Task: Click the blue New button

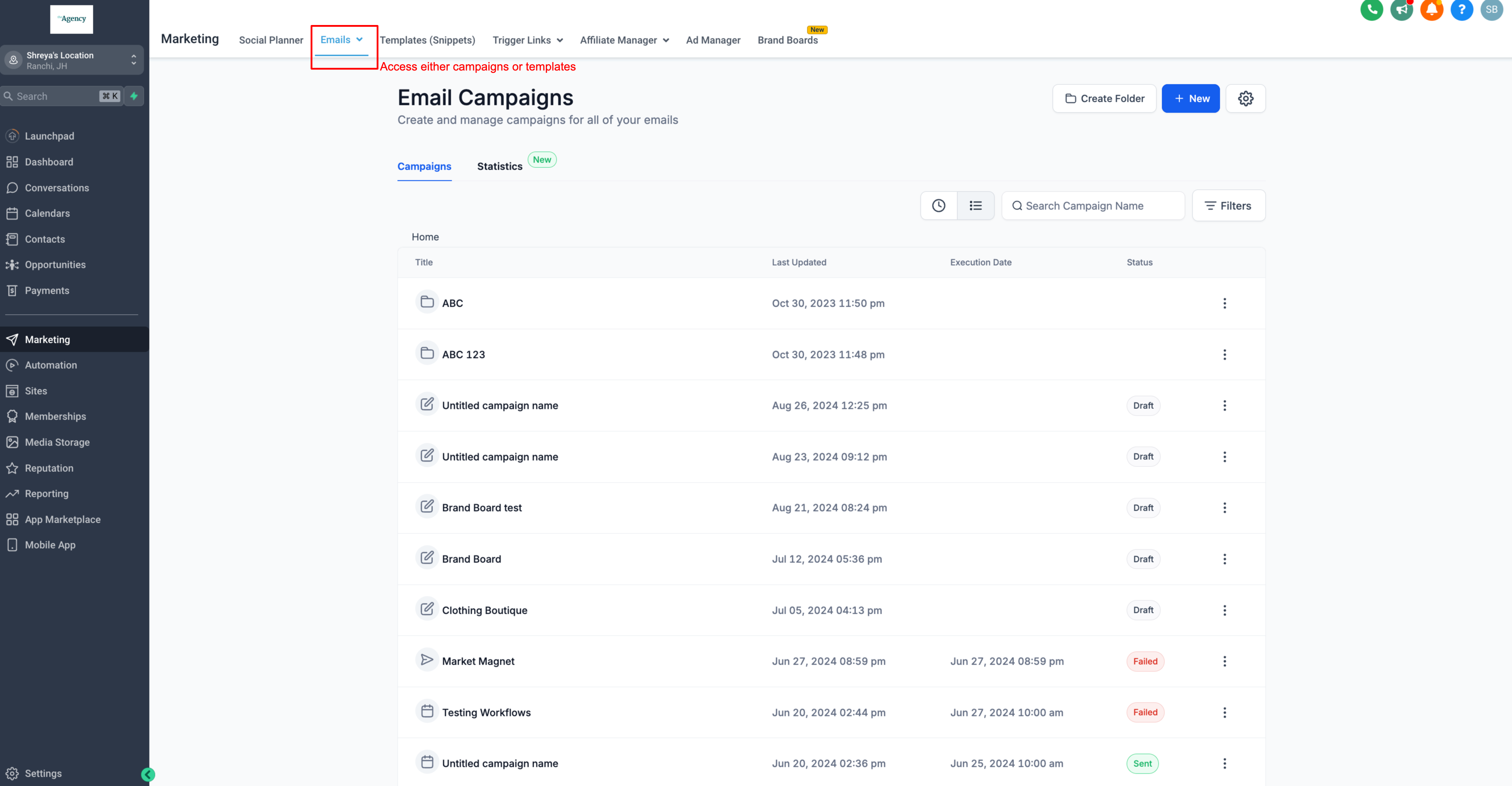Action: coord(1190,99)
